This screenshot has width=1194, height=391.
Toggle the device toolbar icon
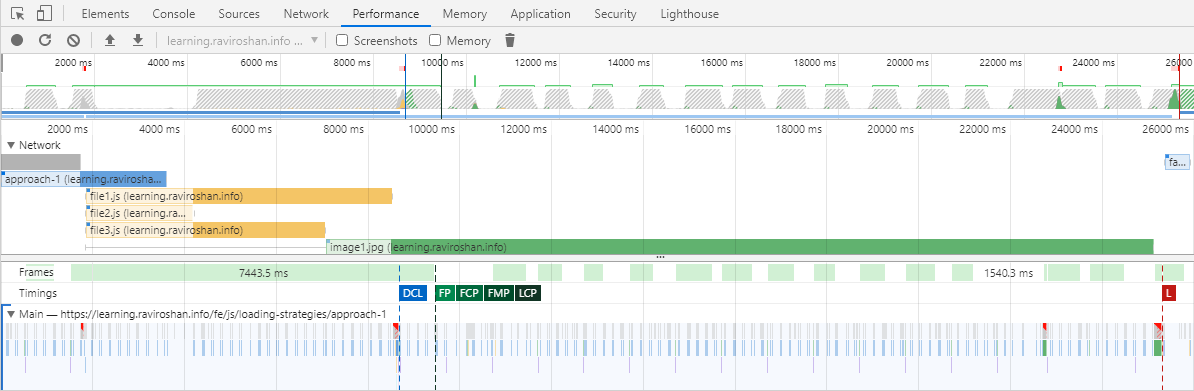point(44,14)
